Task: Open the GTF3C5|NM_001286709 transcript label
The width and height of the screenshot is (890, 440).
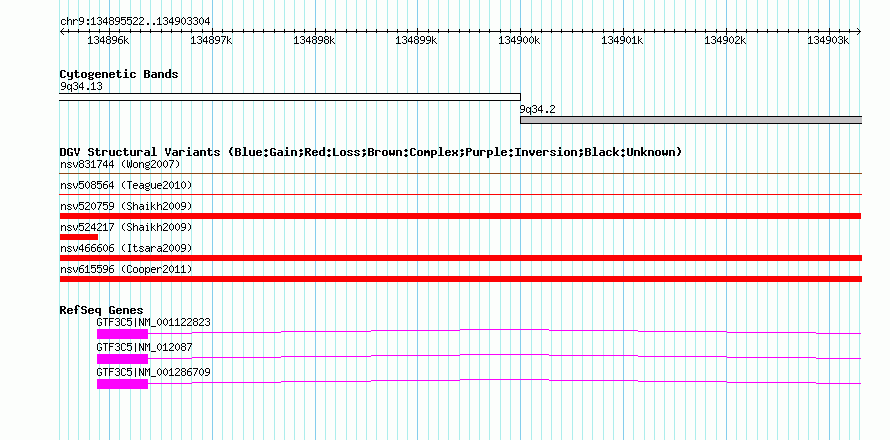Action: (153, 372)
